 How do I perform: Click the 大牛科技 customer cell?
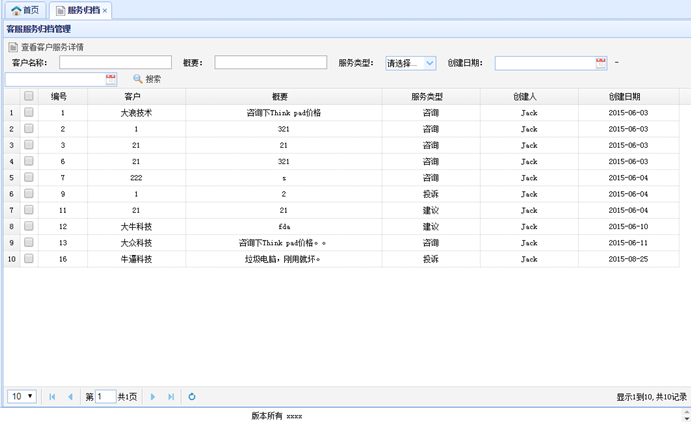(x=136, y=226)
